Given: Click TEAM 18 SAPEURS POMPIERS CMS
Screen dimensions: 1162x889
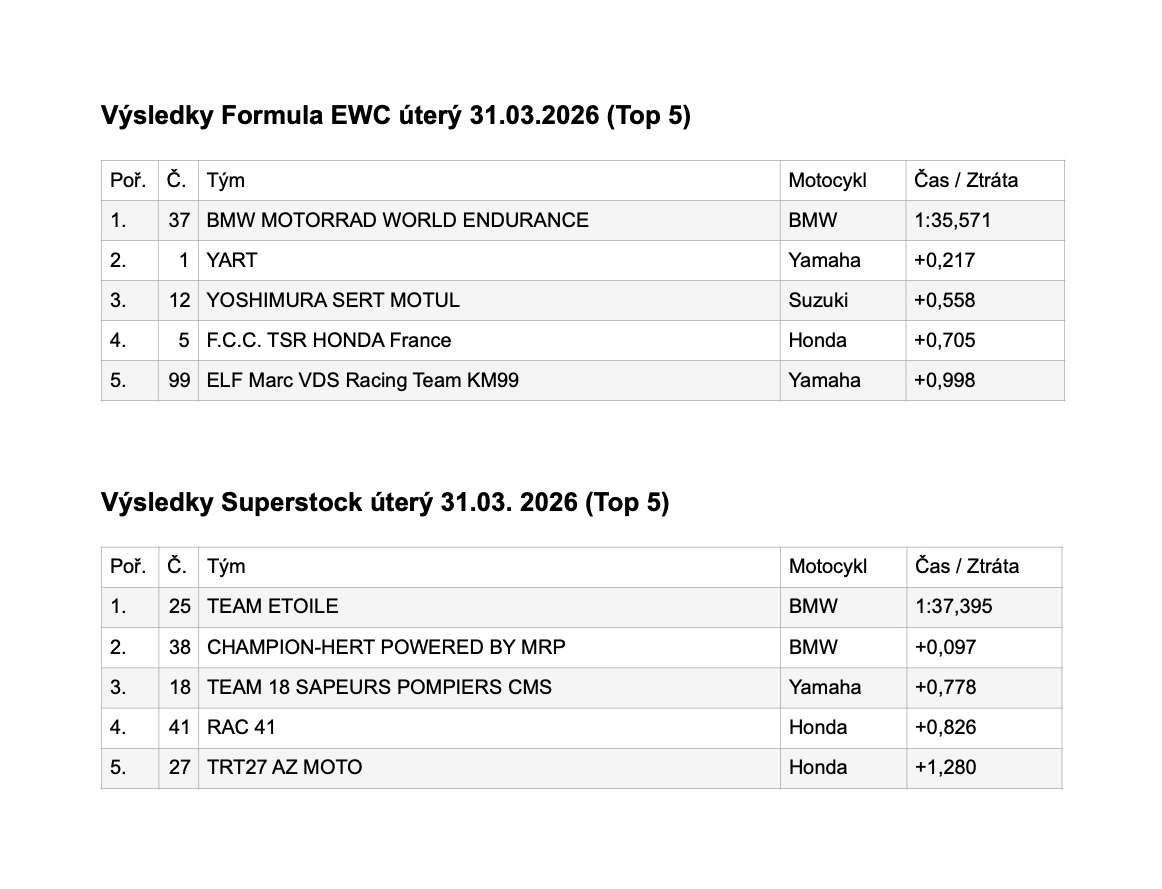Looking at the screenshot, I should (379, 687).
